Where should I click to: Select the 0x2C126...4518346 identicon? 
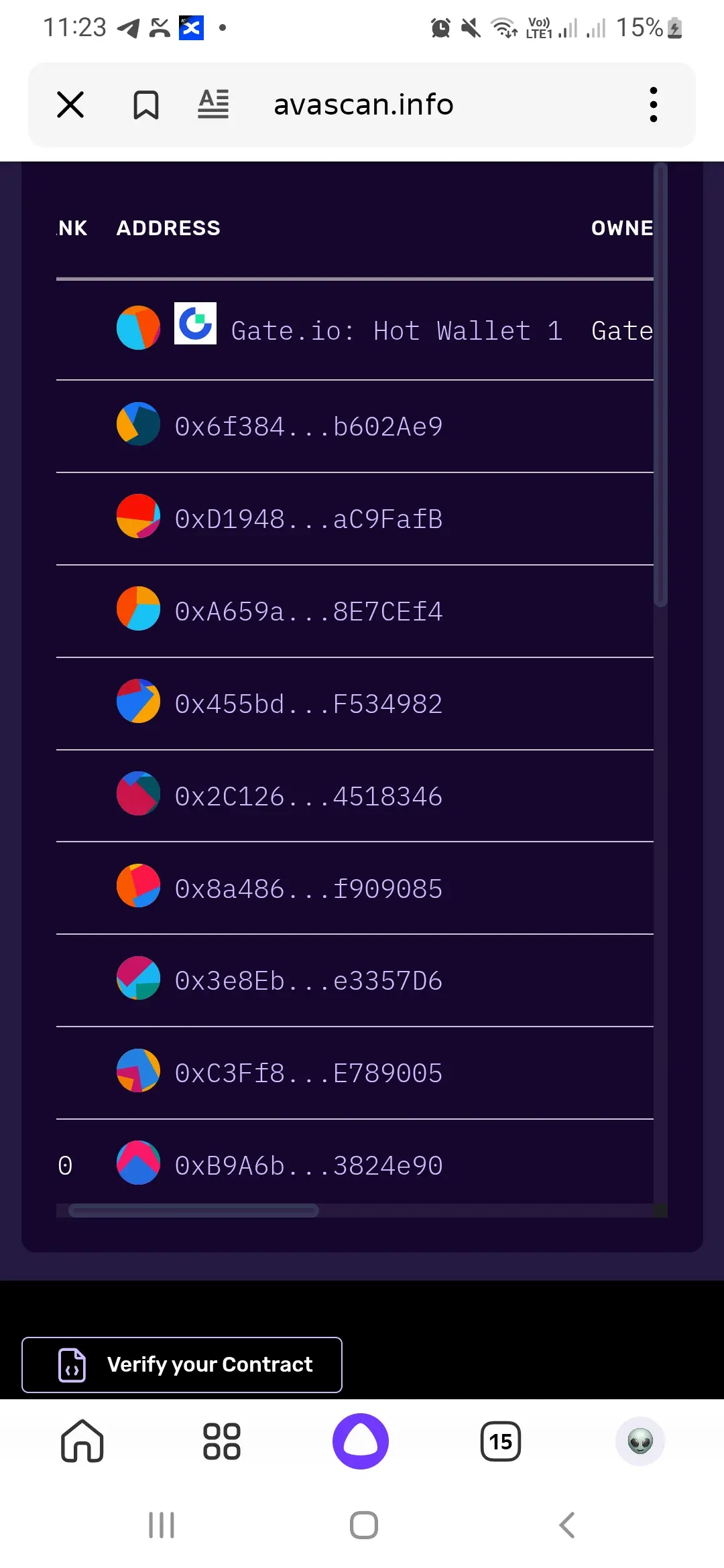[138, 793]
